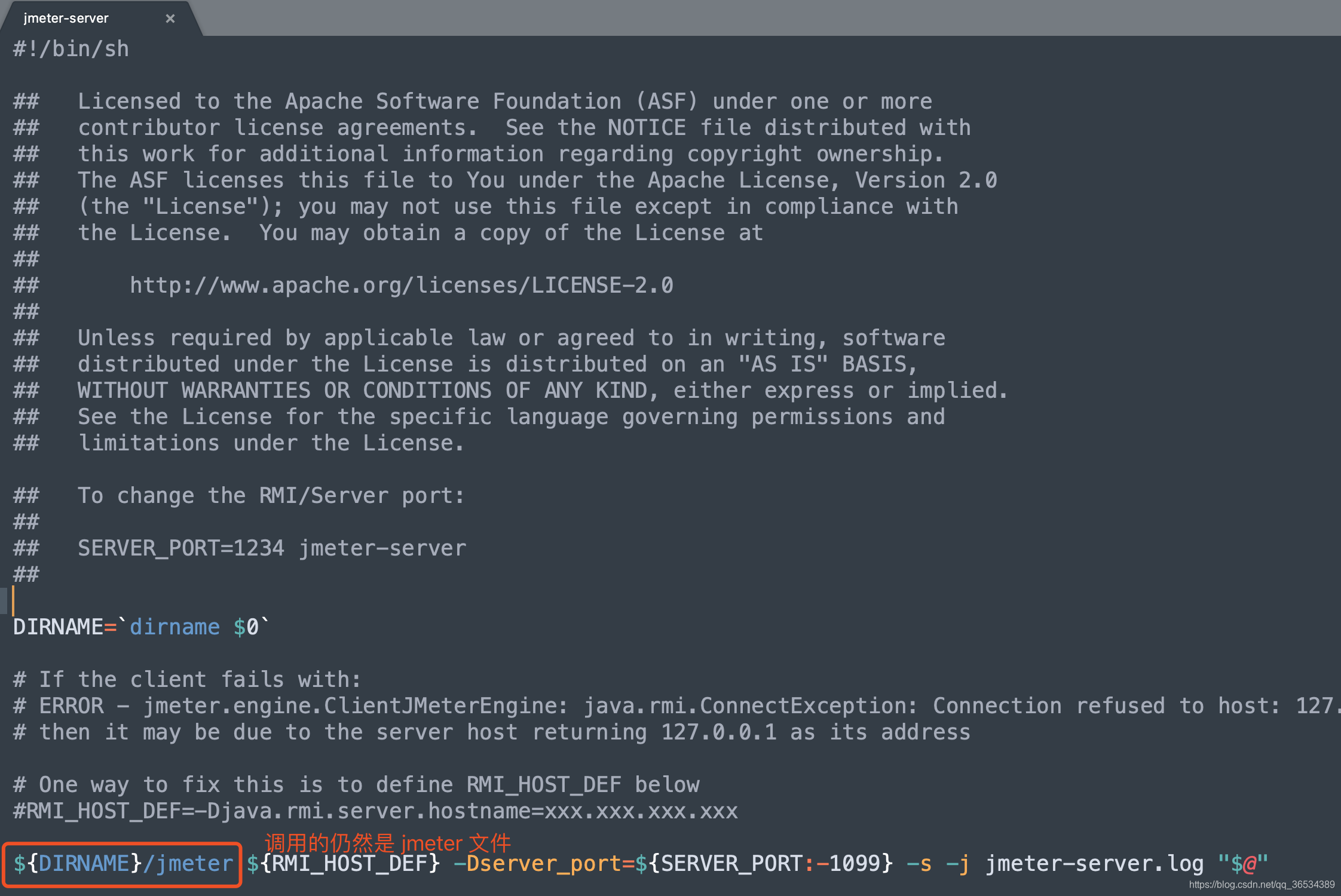Click the empty line with the caret marker
The image size is (1341, 896).
pyautogui.click(x=670, y=601)
